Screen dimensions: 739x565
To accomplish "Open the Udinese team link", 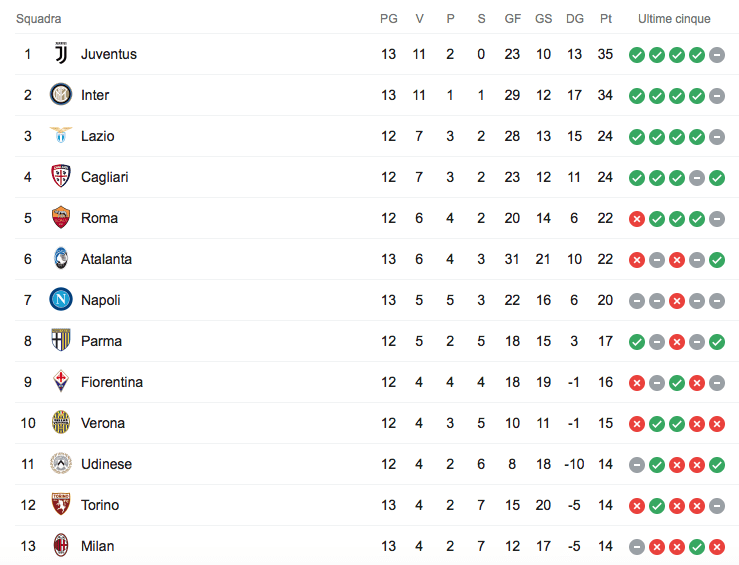I will click(x=106, y=464).
